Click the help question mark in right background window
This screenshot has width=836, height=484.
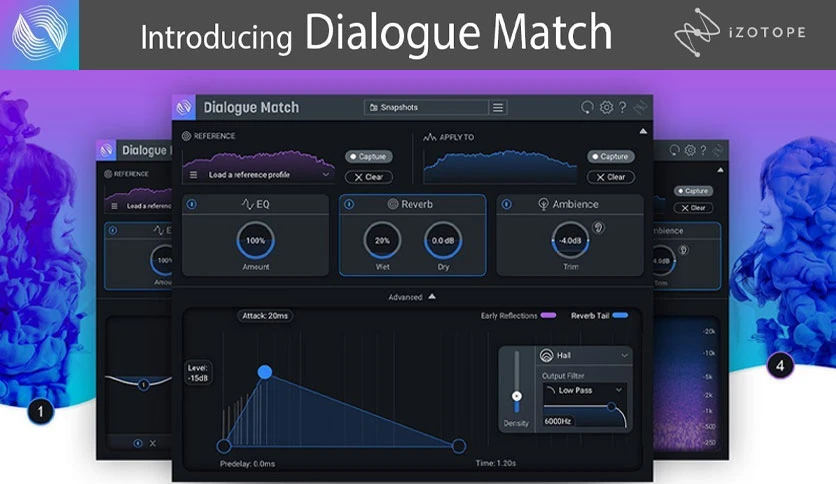pos(704,150)
